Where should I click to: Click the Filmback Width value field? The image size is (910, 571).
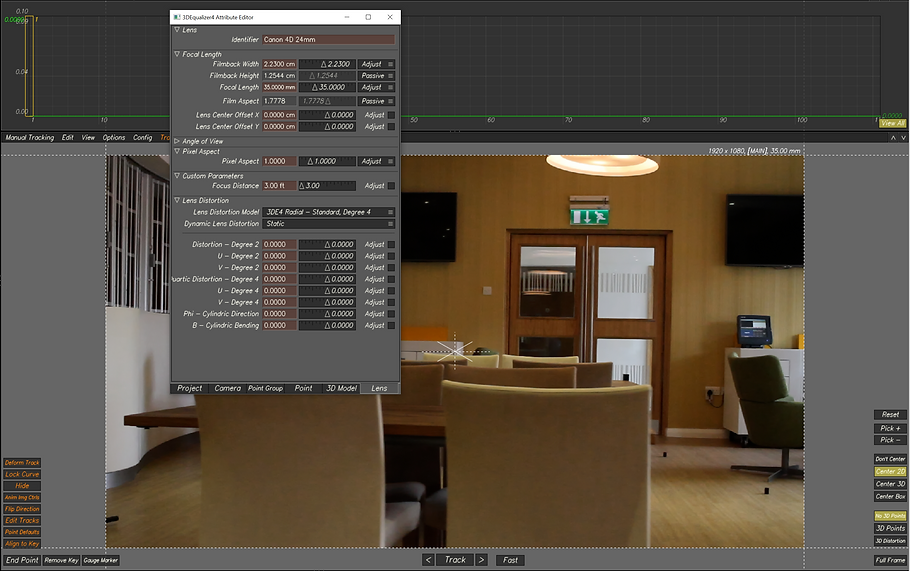(x=279, y=64)
